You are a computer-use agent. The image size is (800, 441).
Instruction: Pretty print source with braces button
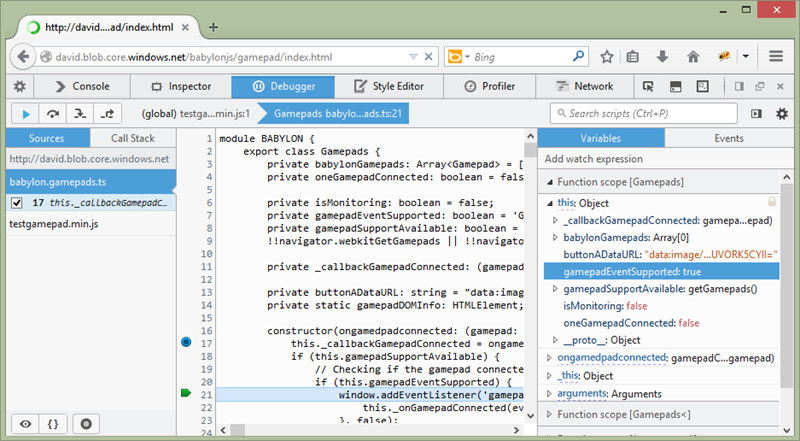[x=53, y=424]
